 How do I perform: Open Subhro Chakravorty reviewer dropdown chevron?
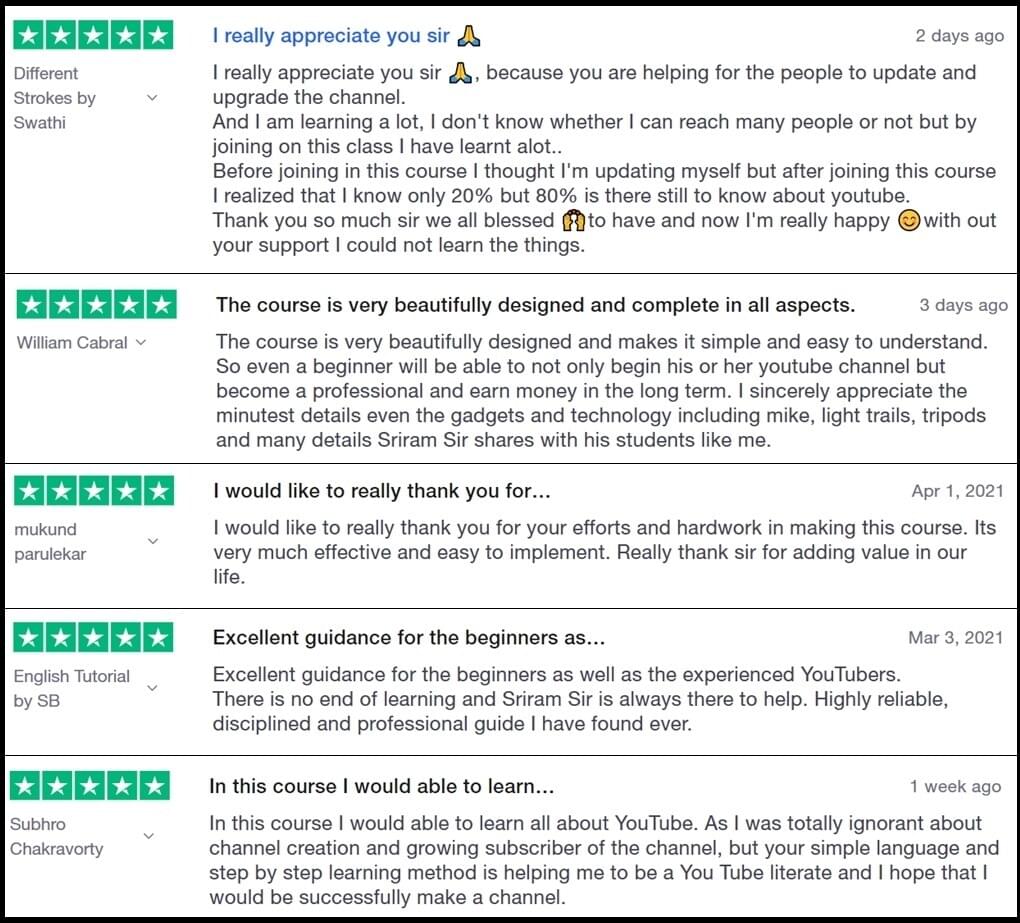point(149,836)
